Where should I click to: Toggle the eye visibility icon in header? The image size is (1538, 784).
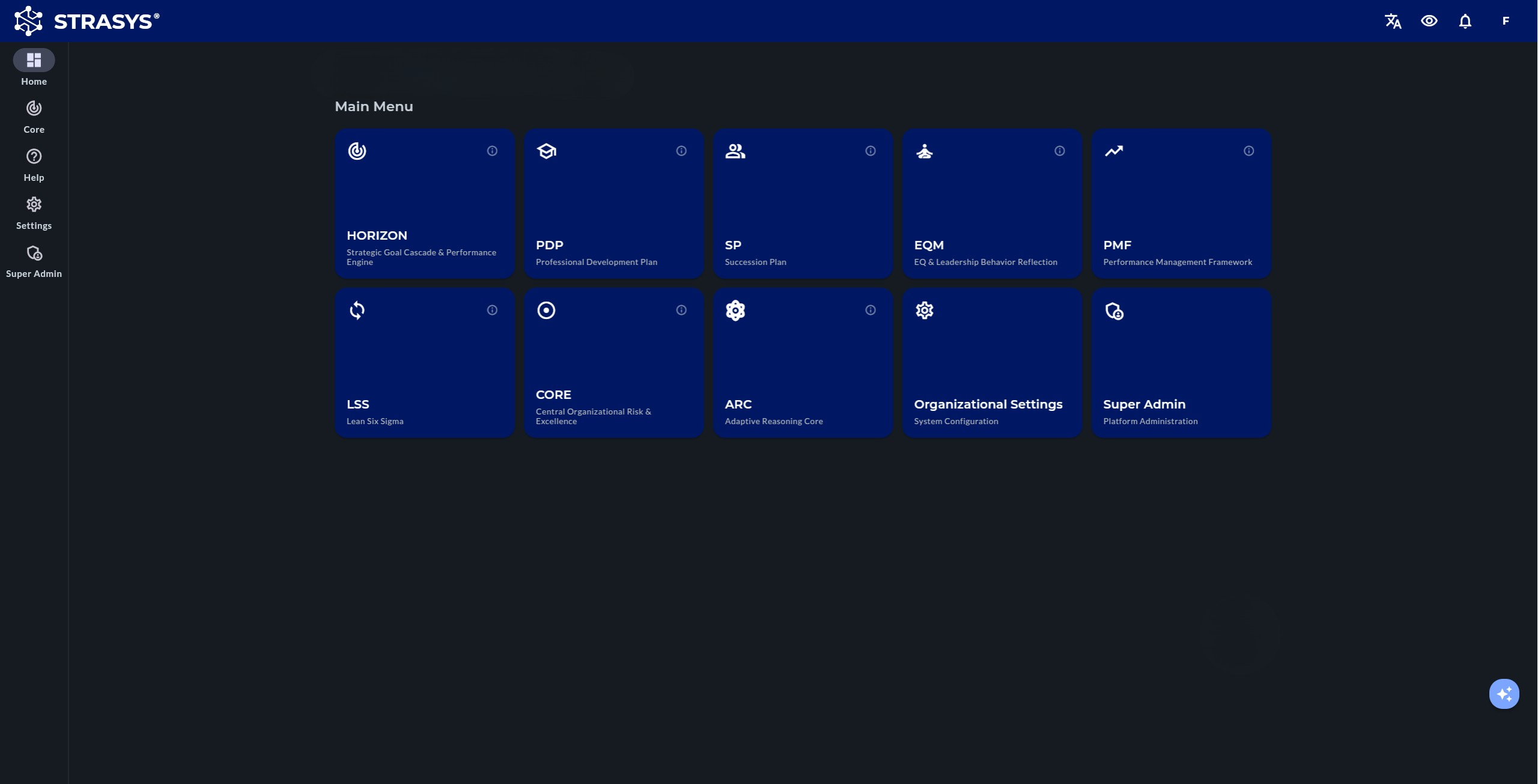coord(1429,21)
